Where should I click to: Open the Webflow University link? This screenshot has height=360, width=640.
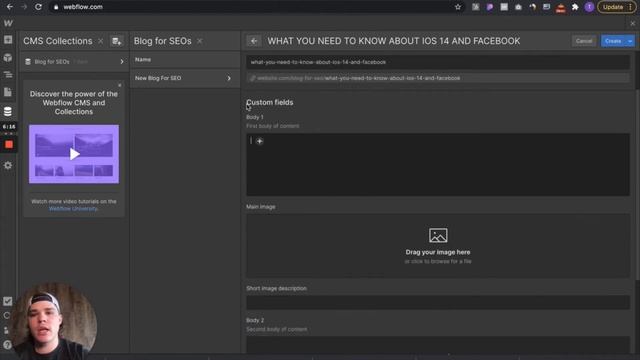(x=73, y=209)
